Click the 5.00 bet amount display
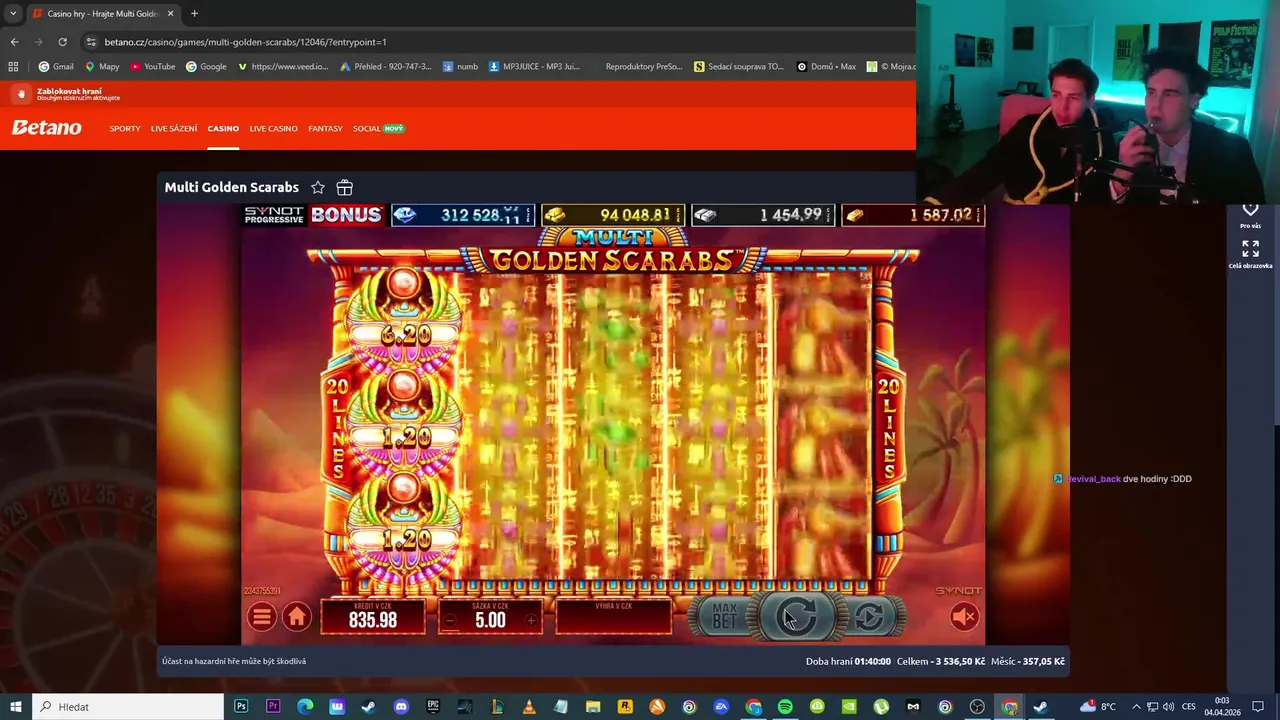This screenshot has width=1280, height=720. [x=490, y=617]
